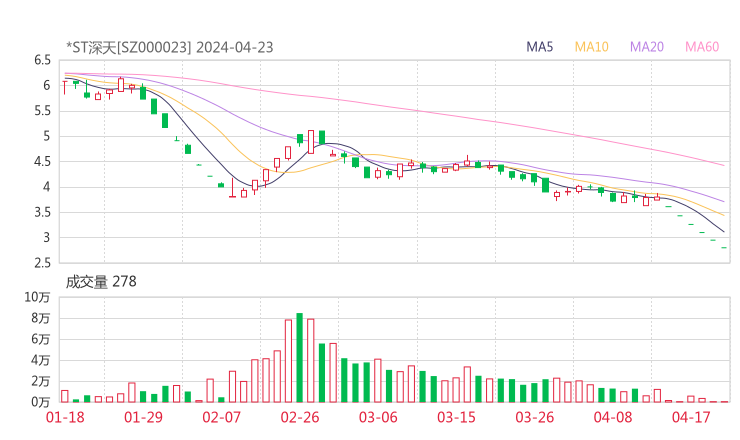Click the tallest green volume bar

point(300,357)
